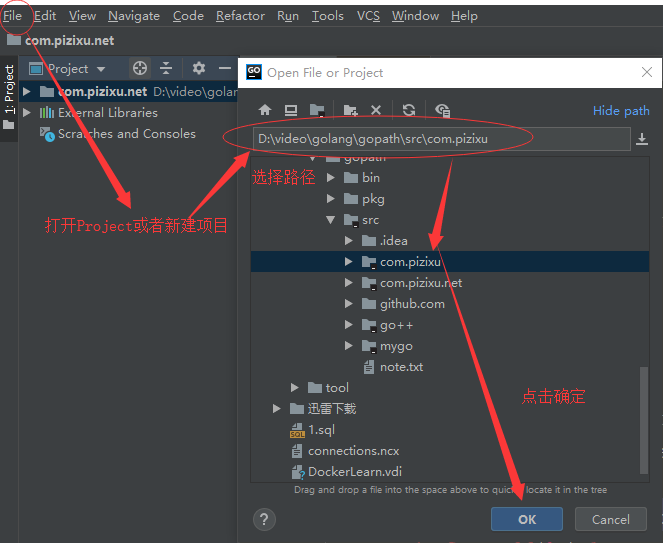The image size is (663, 543).
Task: Click com.pizixu.net breadcrumb in navigation bar
Action: (x=69, y=41)
